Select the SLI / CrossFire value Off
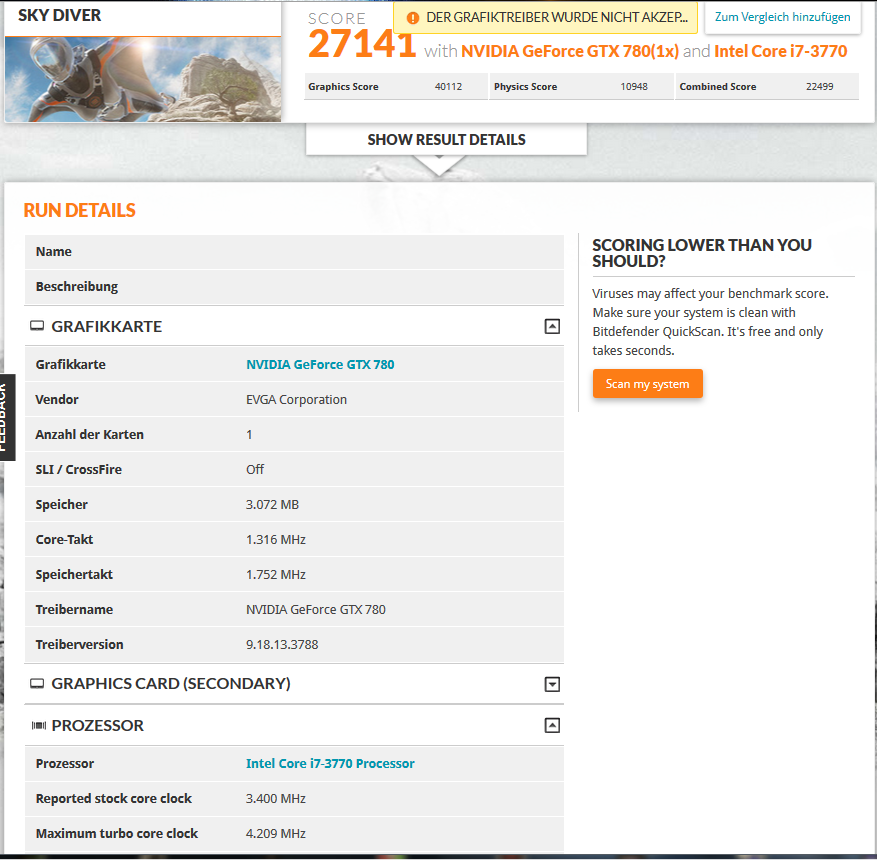877x860 pixels. coord(255,470)
